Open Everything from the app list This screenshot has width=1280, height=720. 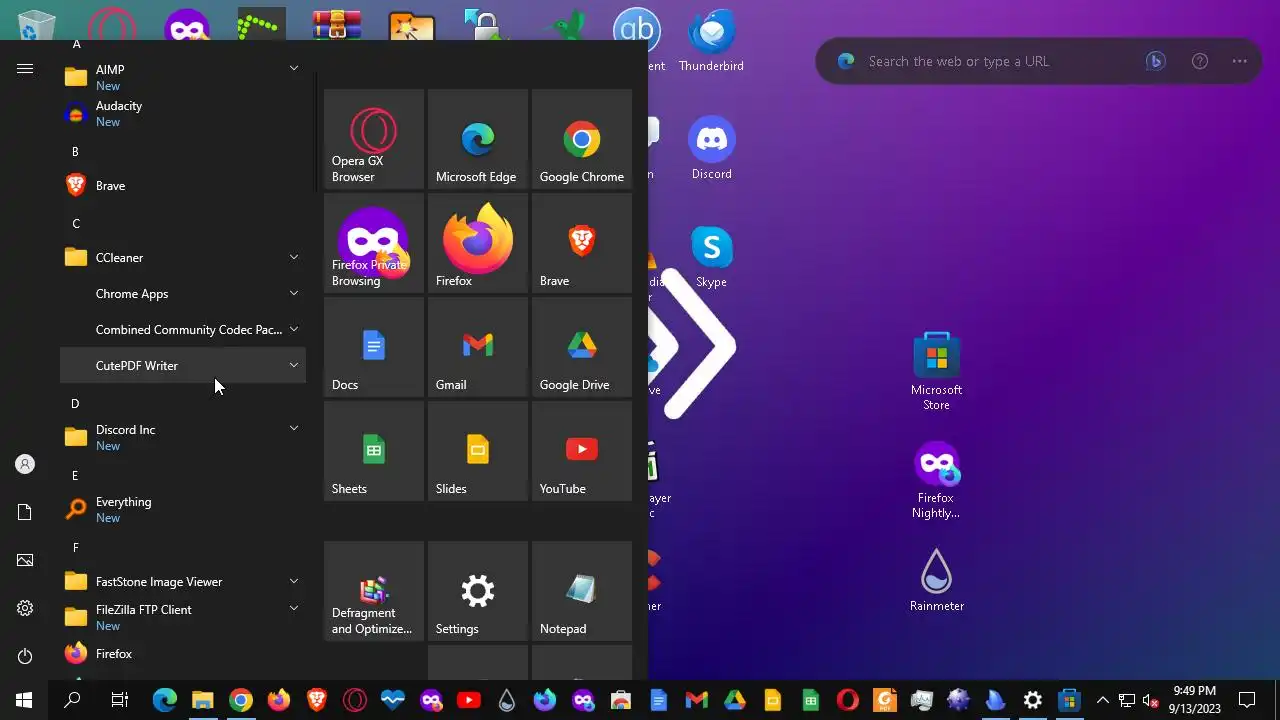[183, 509]
